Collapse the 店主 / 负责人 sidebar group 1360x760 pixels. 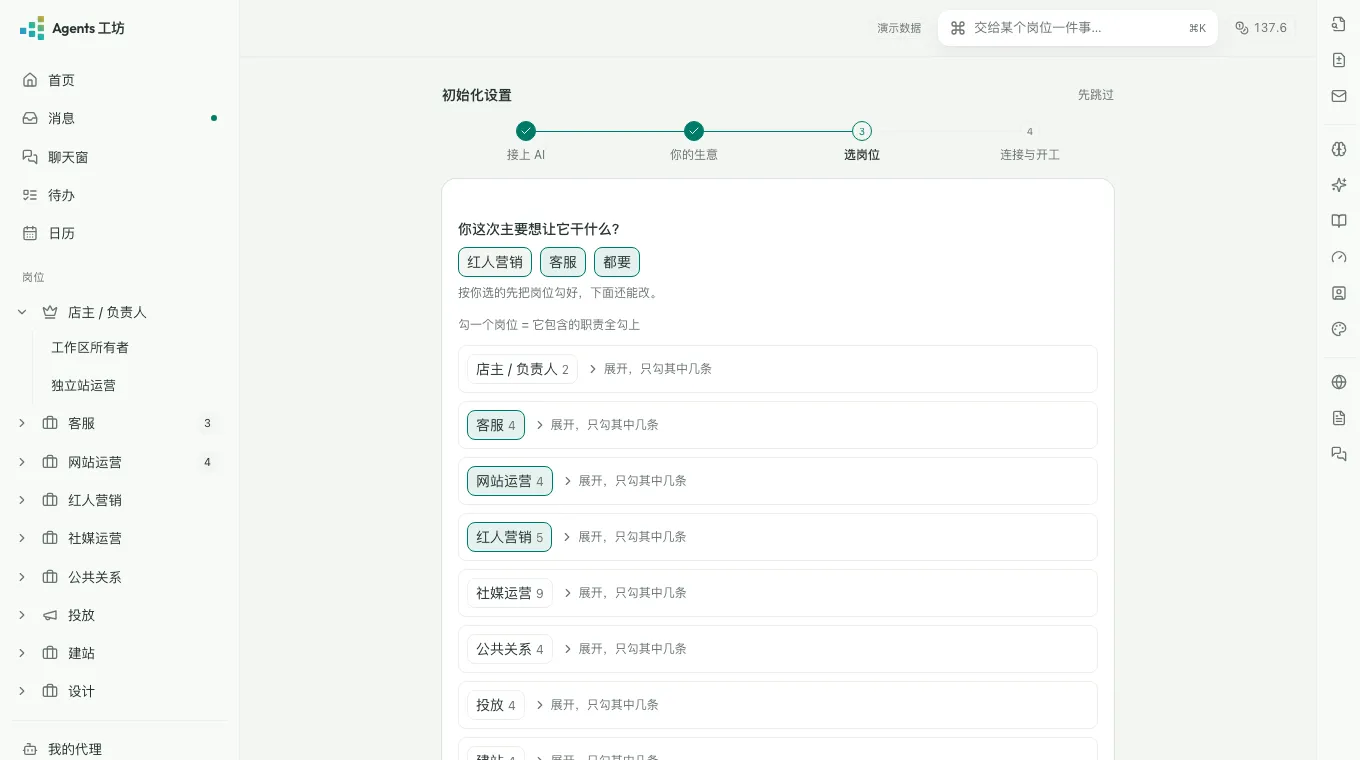point(22,312)
